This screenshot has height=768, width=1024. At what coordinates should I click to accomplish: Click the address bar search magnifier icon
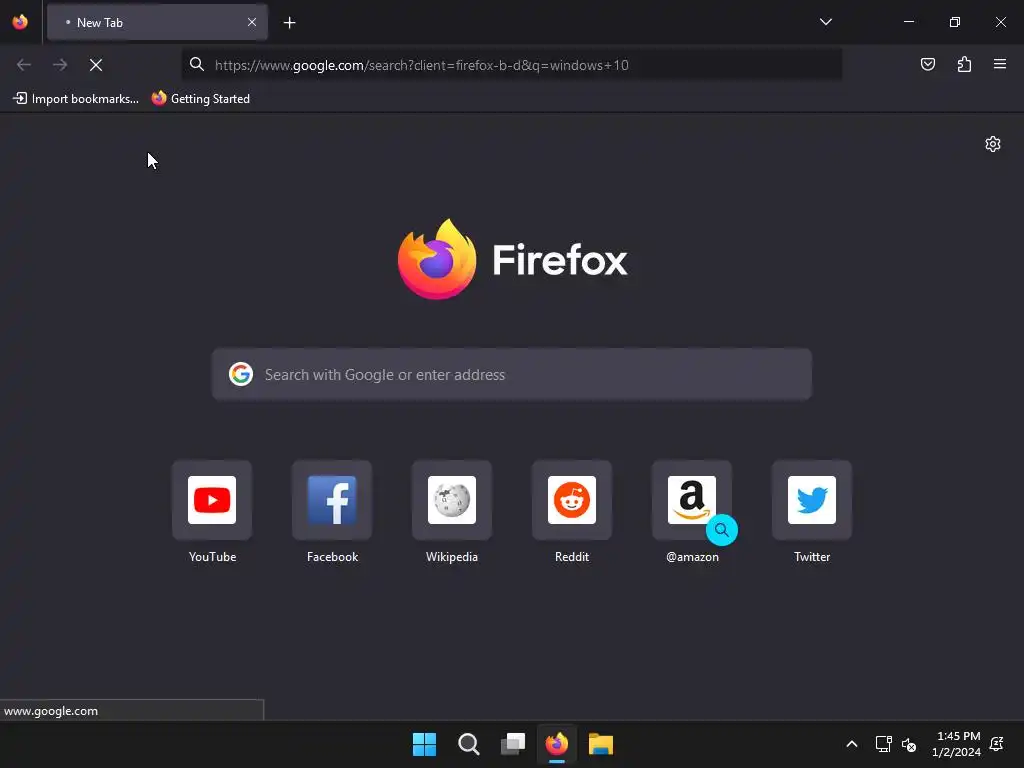pyautogui.click(x=197, y=64)
